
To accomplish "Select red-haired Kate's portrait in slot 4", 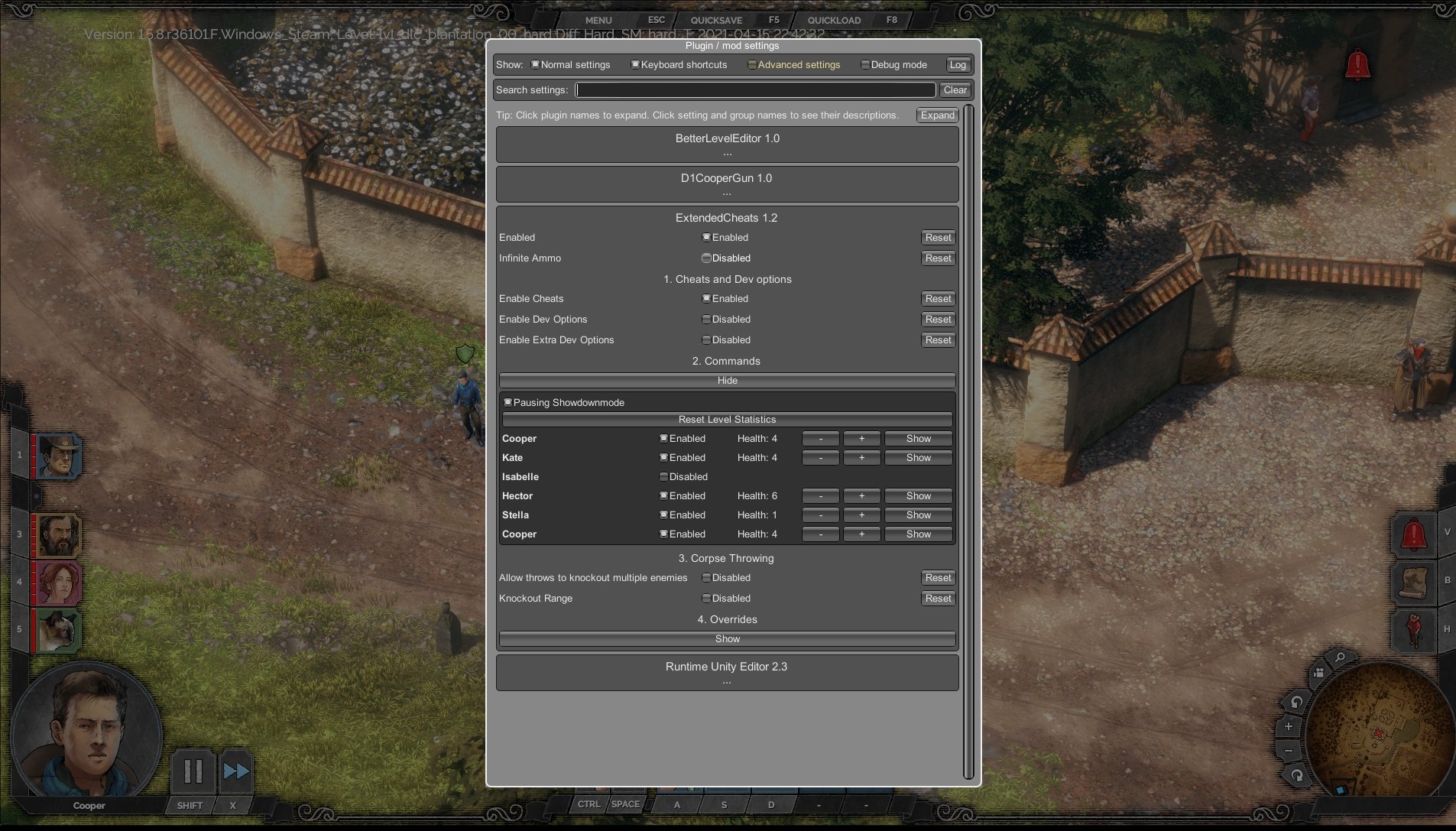I will 58,583.
